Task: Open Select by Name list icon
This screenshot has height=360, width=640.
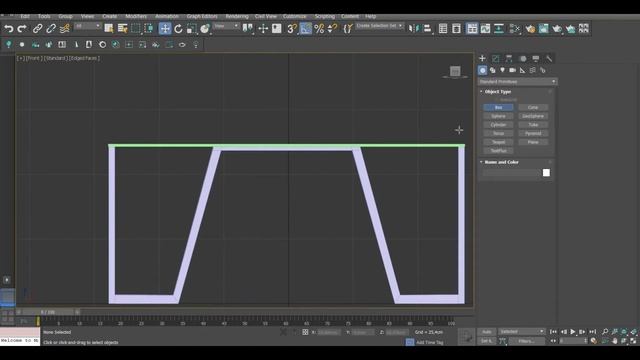Action: tap(122, 29)
